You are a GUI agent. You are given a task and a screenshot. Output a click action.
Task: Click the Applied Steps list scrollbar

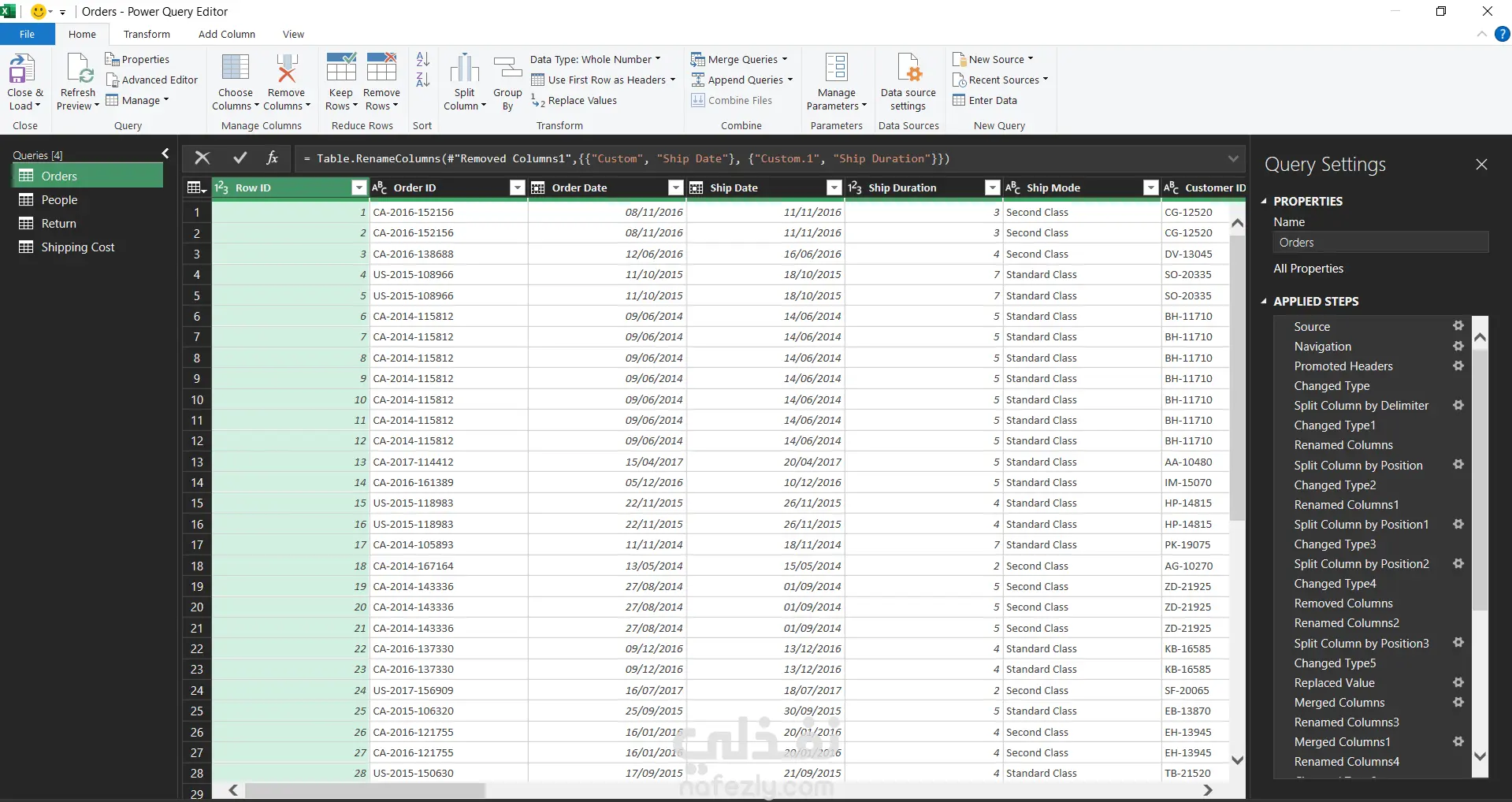click(x=1480, y=481)
